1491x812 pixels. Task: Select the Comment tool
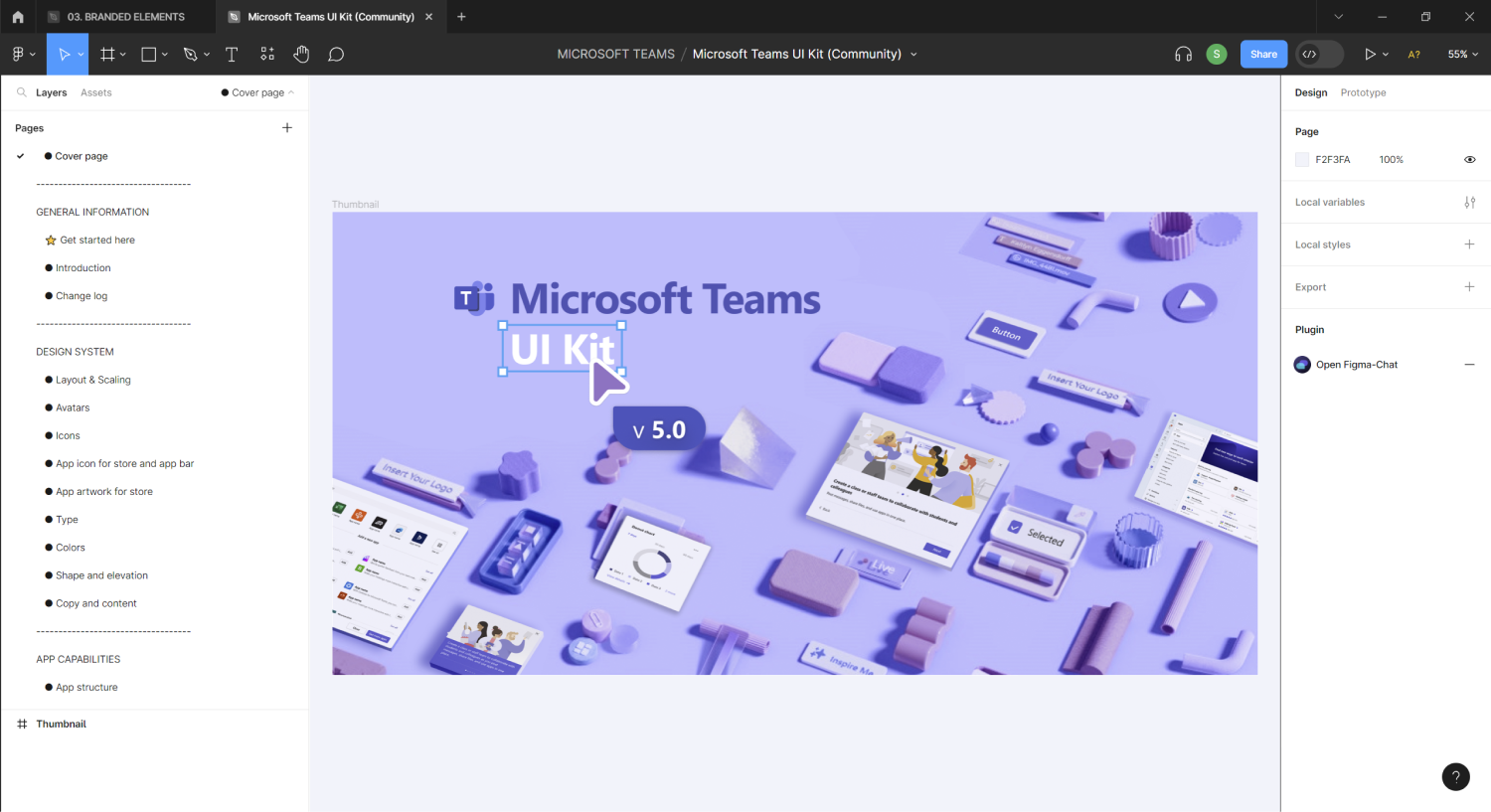tap(336, 55)
